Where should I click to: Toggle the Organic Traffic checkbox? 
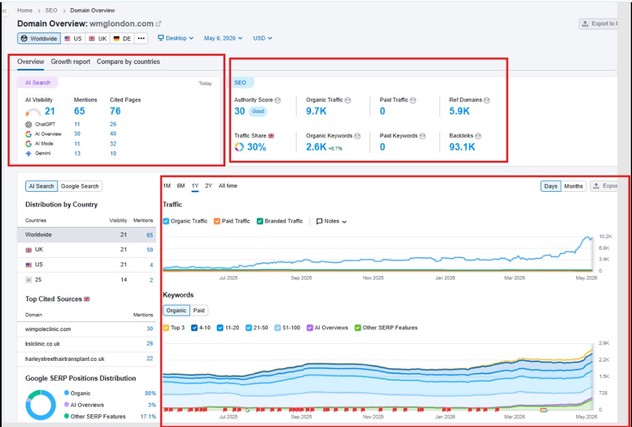point(166,221)
